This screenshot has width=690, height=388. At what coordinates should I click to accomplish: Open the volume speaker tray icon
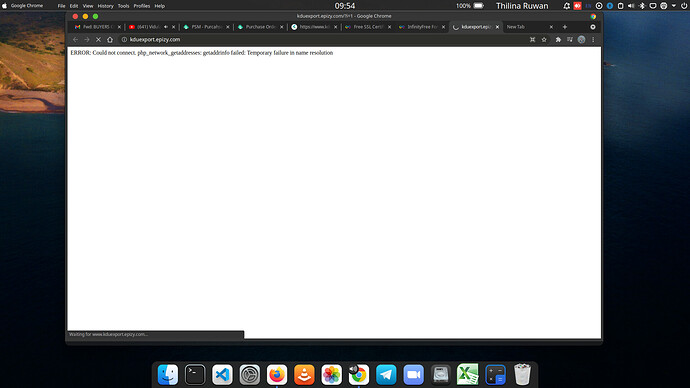(631, 6)
